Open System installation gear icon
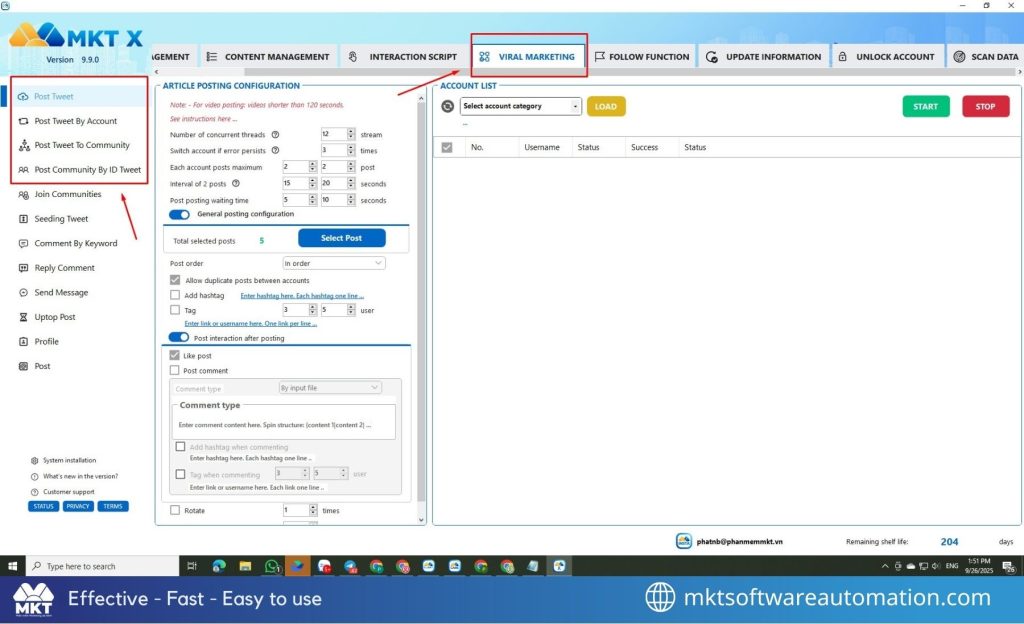This screenshot has width=1024, height=624. pyautogui.click(x=35, y=461)
